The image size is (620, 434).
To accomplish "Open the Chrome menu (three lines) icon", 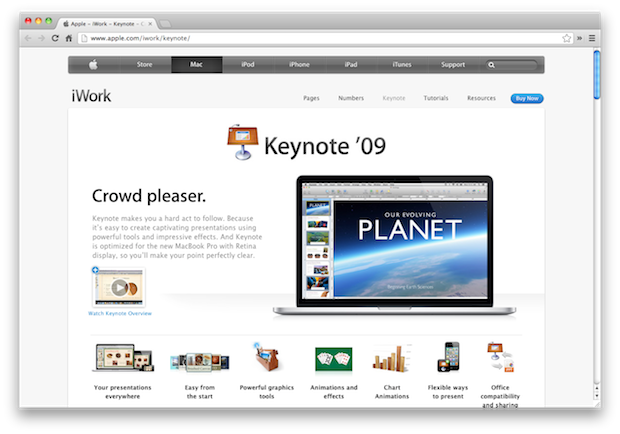I will point(592,38).
